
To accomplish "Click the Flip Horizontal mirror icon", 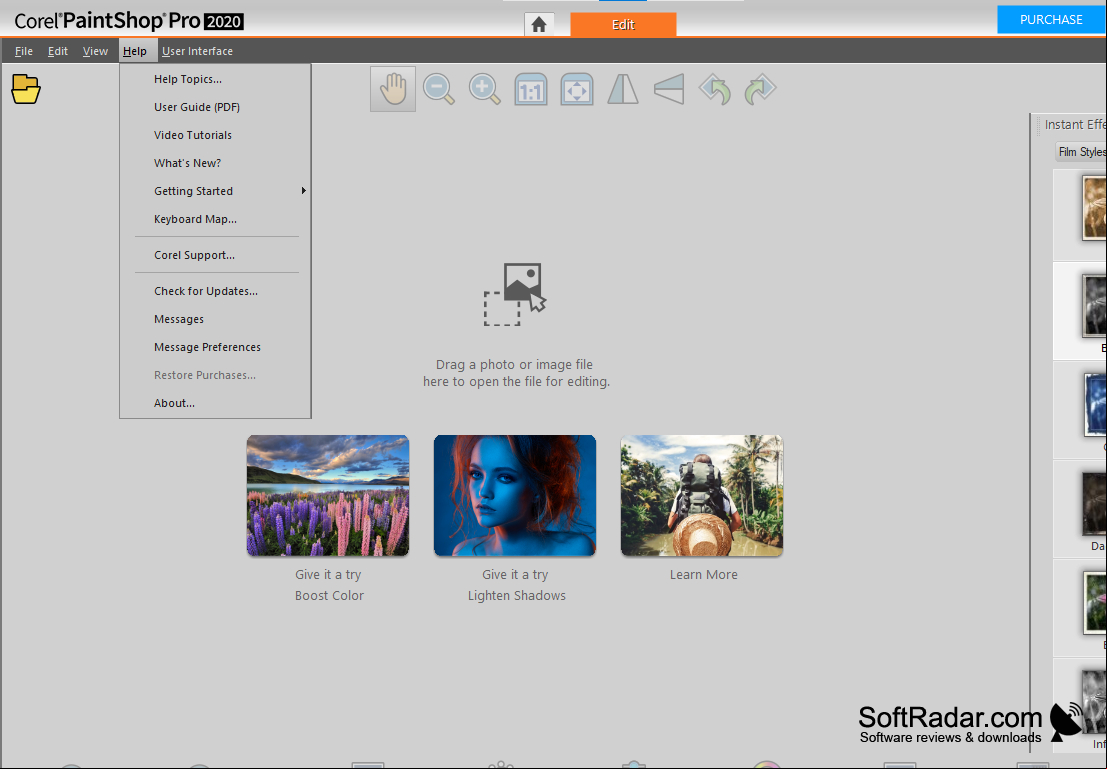I will click(x=623, y=90).
